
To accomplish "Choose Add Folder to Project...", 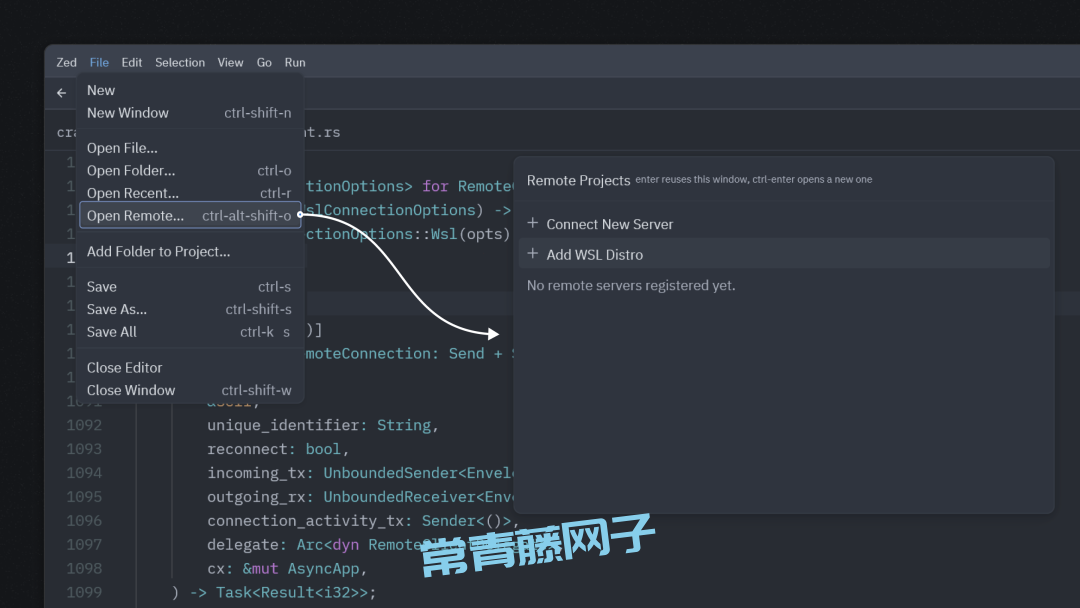I will [158, 251].
